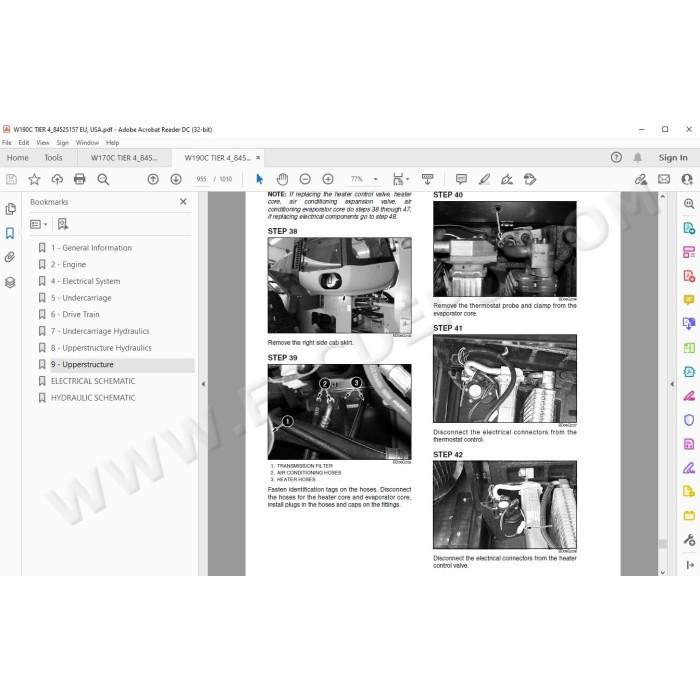Viewport: 700px width, 700px height.
Task: Click the scrolling mode keyboard icon
Action: click(x=427, y=179)
